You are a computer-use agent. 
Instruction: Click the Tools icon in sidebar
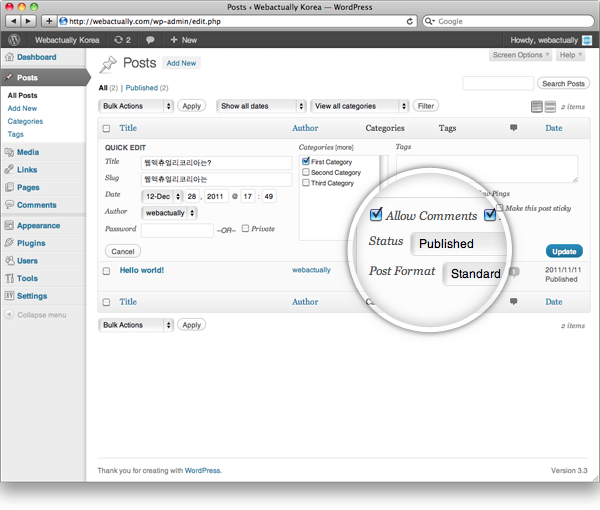(x=9, y=278)
